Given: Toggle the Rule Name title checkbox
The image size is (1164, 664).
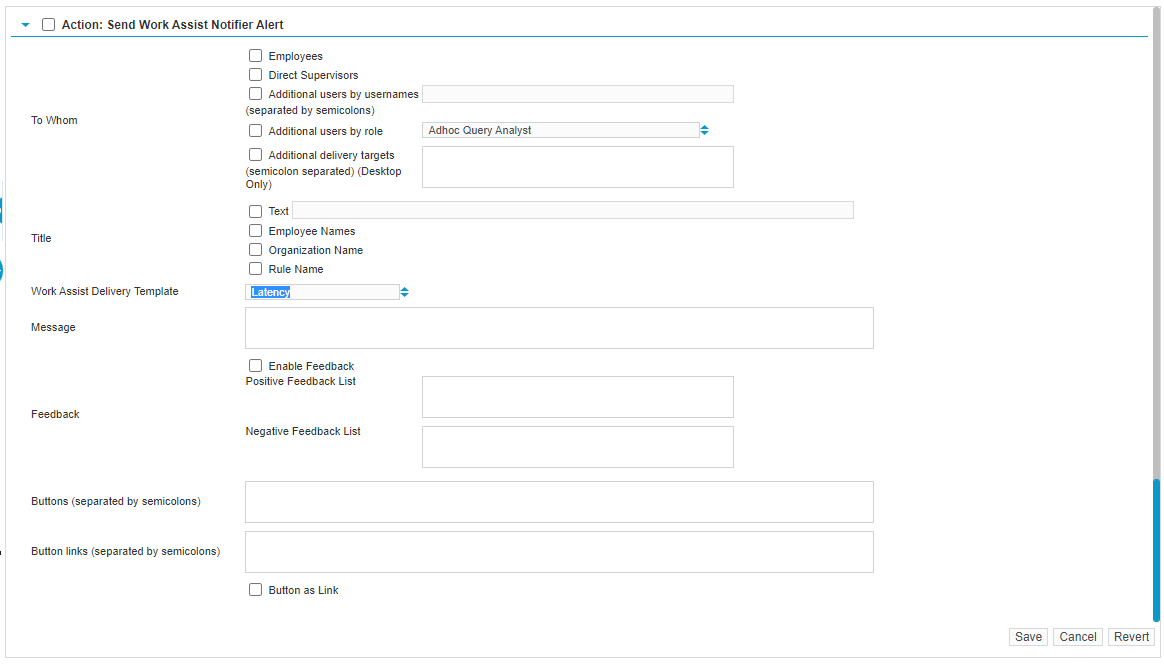Looking at the screenshot, I should (x=256, y=269).
